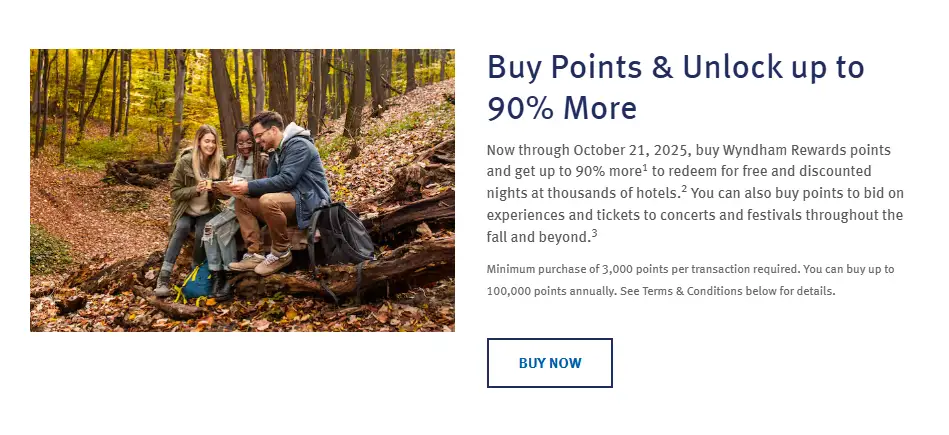Click the black backpack in the photo

click(x=345, y=235)
